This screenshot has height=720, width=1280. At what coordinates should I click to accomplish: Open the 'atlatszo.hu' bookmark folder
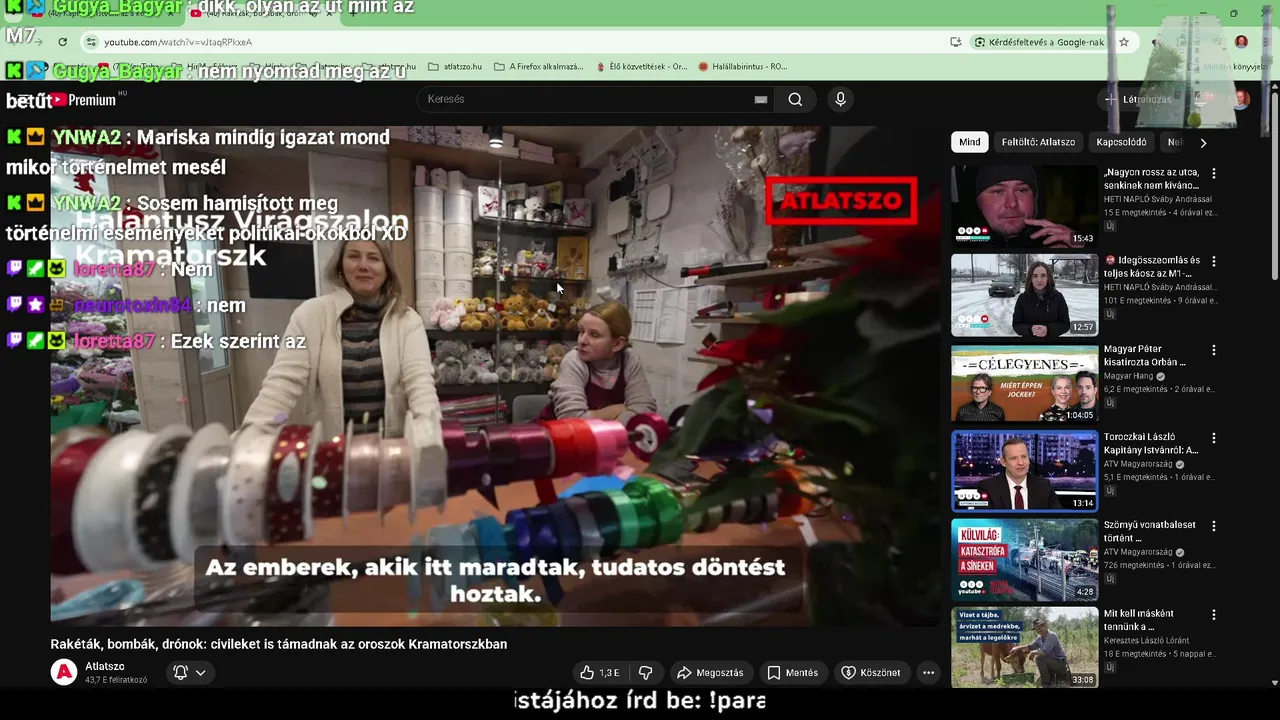(x=455, y=67)
